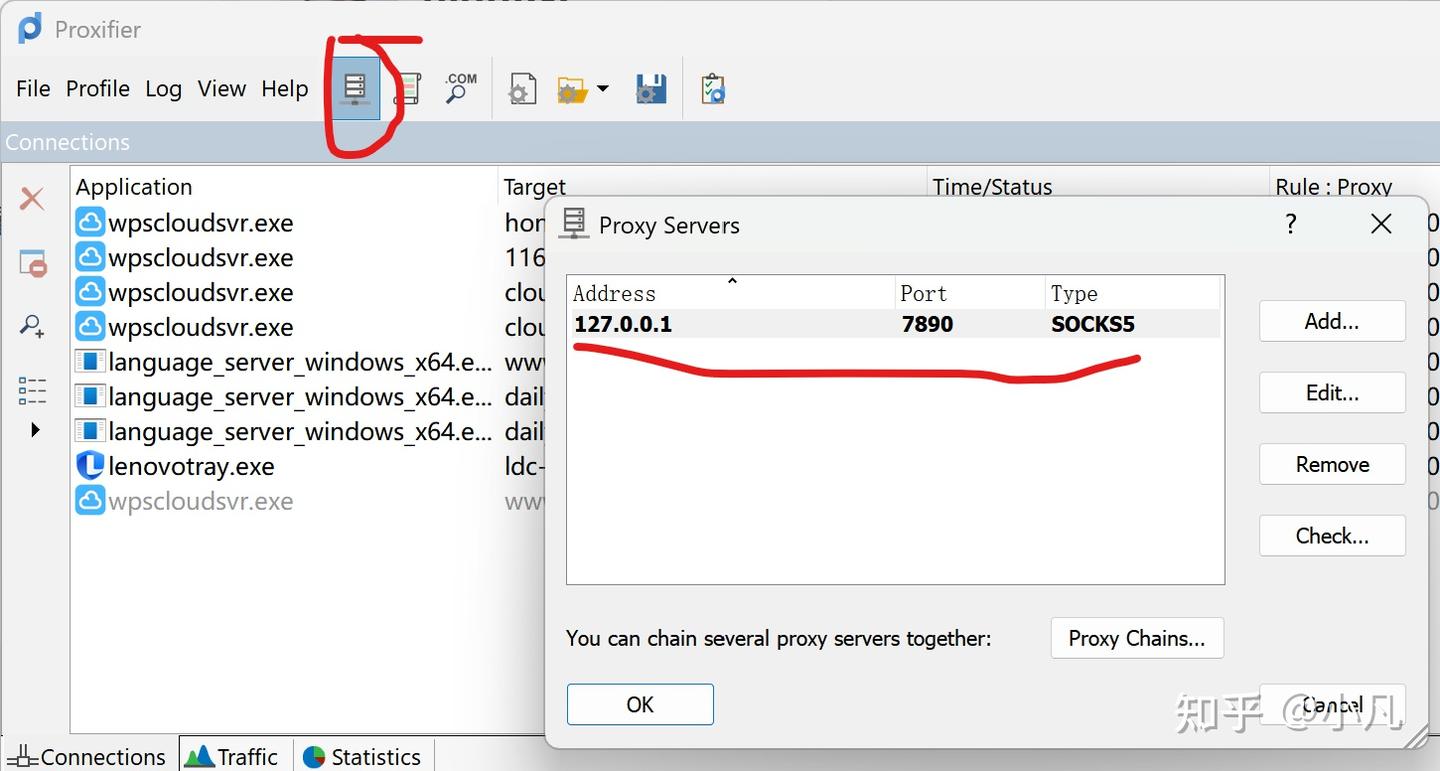Close the Proxy Servers dialog
The width and height of the screenshot is (1440, 771).
(x=1381, y=223)
